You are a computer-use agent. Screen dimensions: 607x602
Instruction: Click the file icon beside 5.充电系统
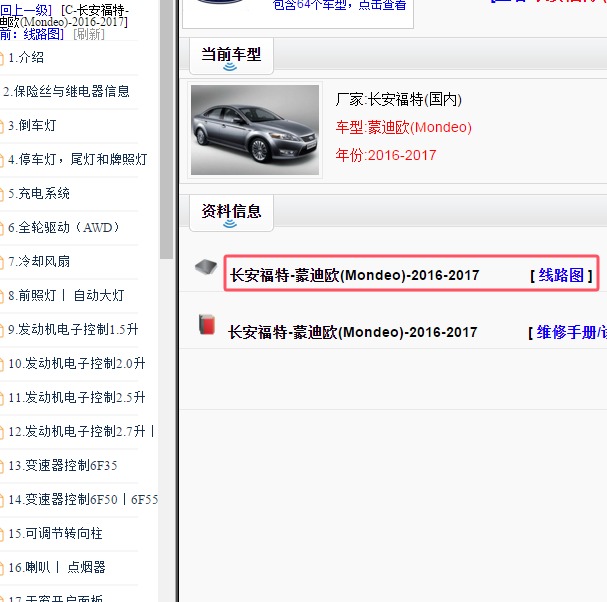pos(2,194)
